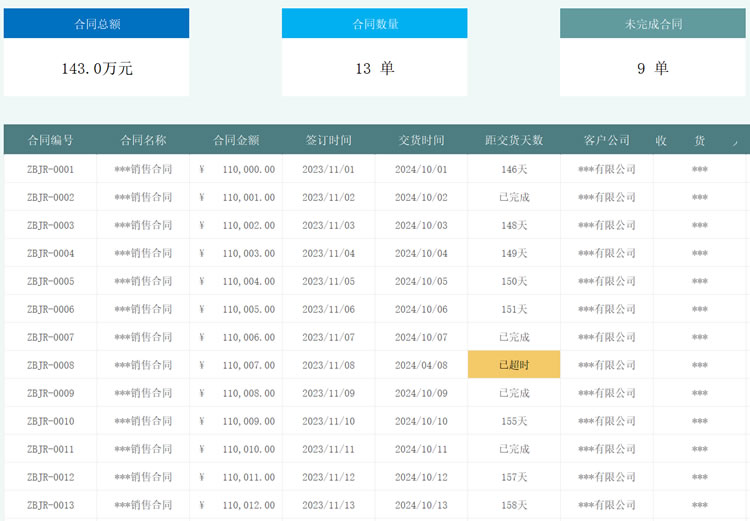This screenshot has width=750, height=521.
Task: Click the 距交货天数 column header
Action: pos(514,140)
